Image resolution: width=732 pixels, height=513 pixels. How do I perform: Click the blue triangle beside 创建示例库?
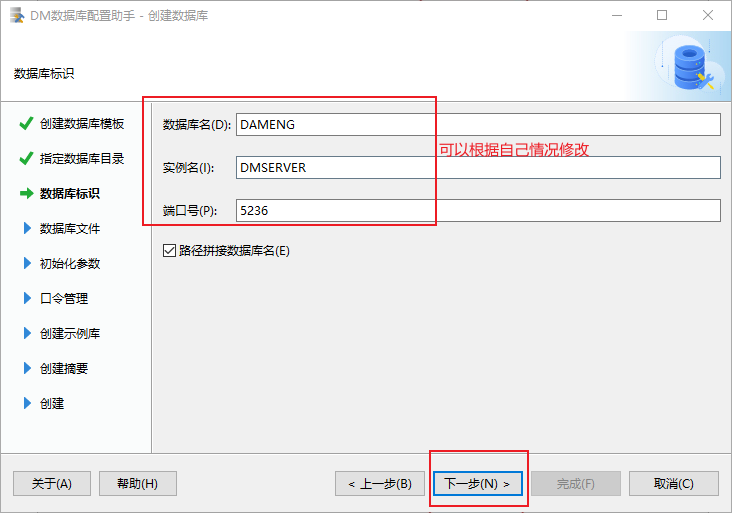pyautogui.click(x=27, y=333)
